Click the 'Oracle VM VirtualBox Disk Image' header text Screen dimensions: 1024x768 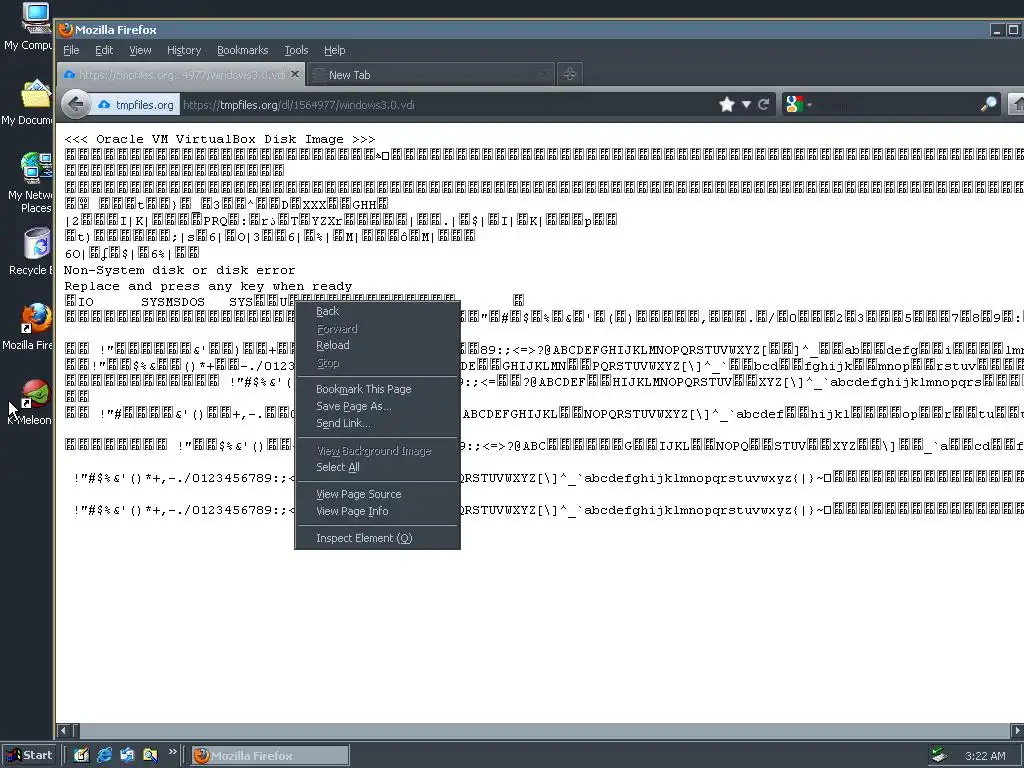(x=219, y=139)
